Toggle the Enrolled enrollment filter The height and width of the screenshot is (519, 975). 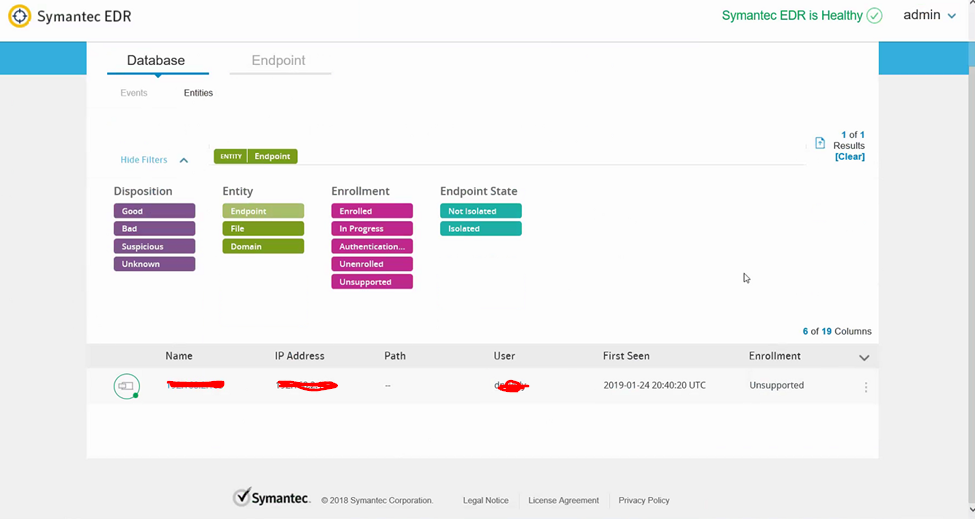(x=372, y=211)
